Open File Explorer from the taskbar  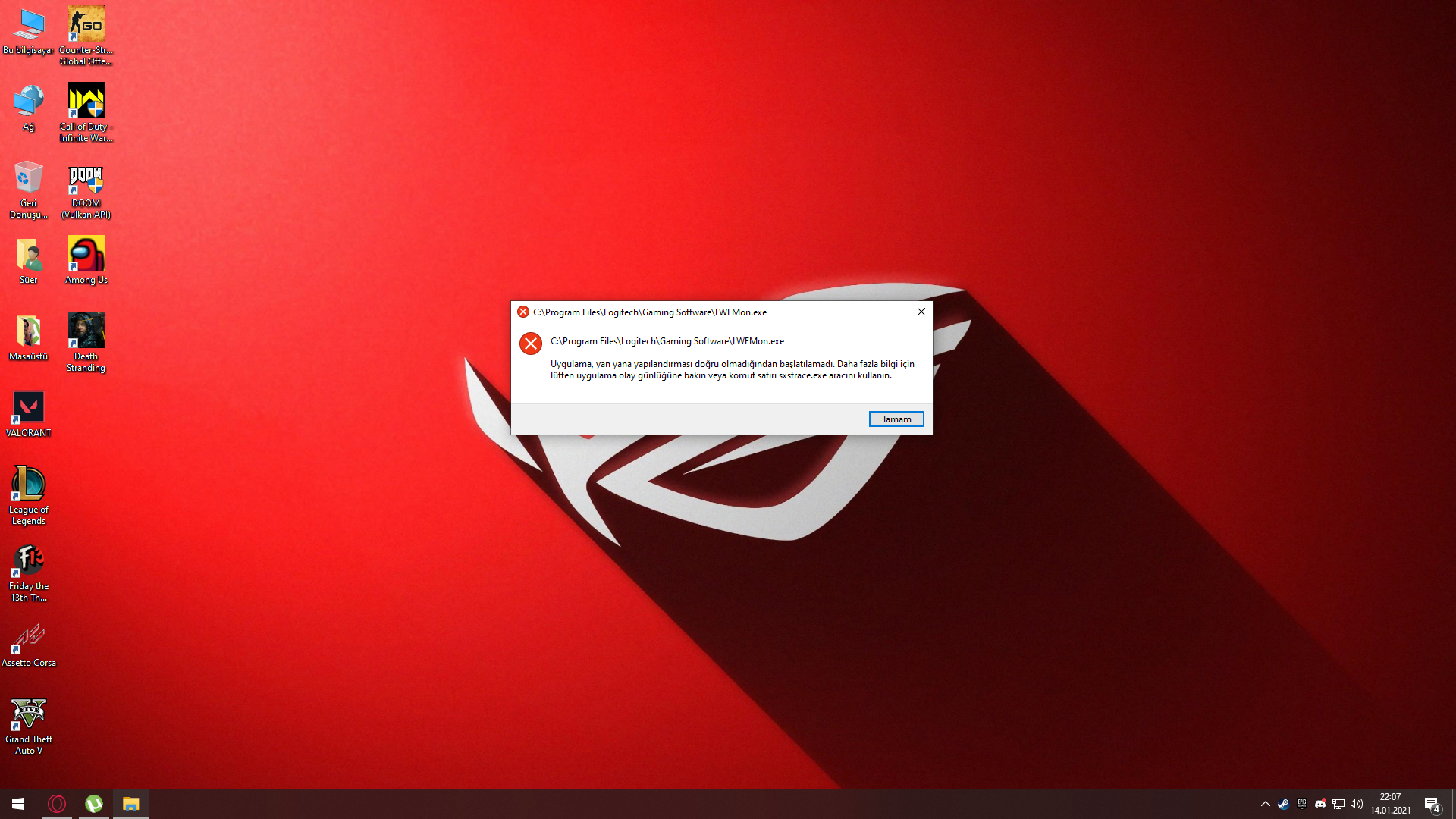click(131, 804)
